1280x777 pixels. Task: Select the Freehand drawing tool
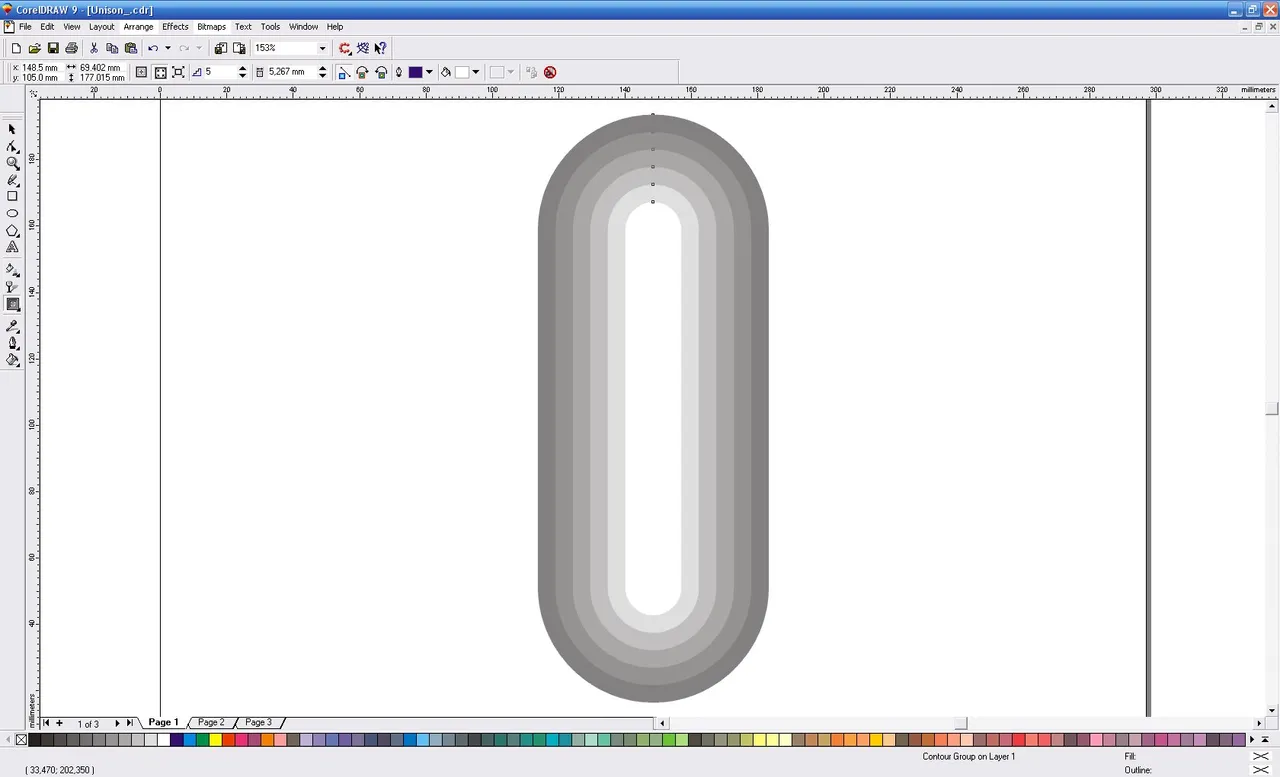pos(12,180)
